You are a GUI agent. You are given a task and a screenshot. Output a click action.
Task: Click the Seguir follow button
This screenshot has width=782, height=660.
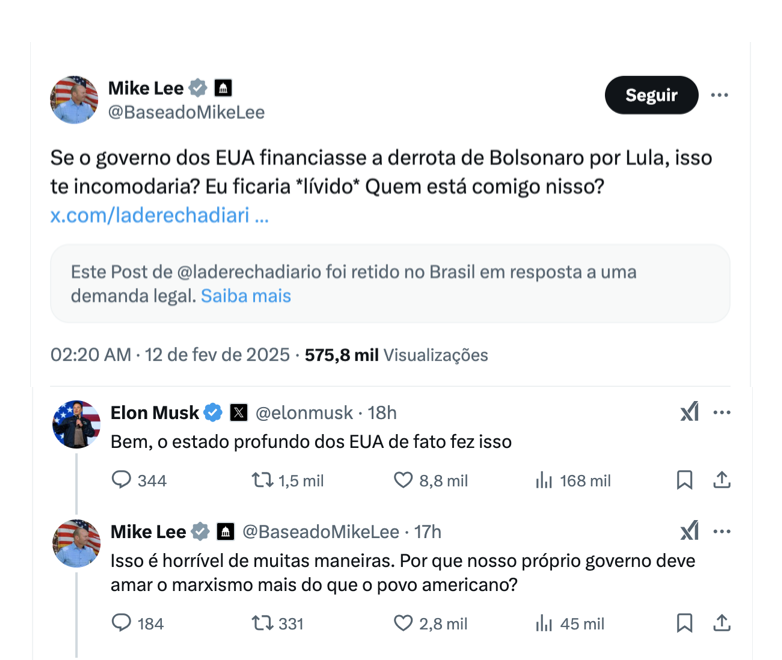[651, 96]
